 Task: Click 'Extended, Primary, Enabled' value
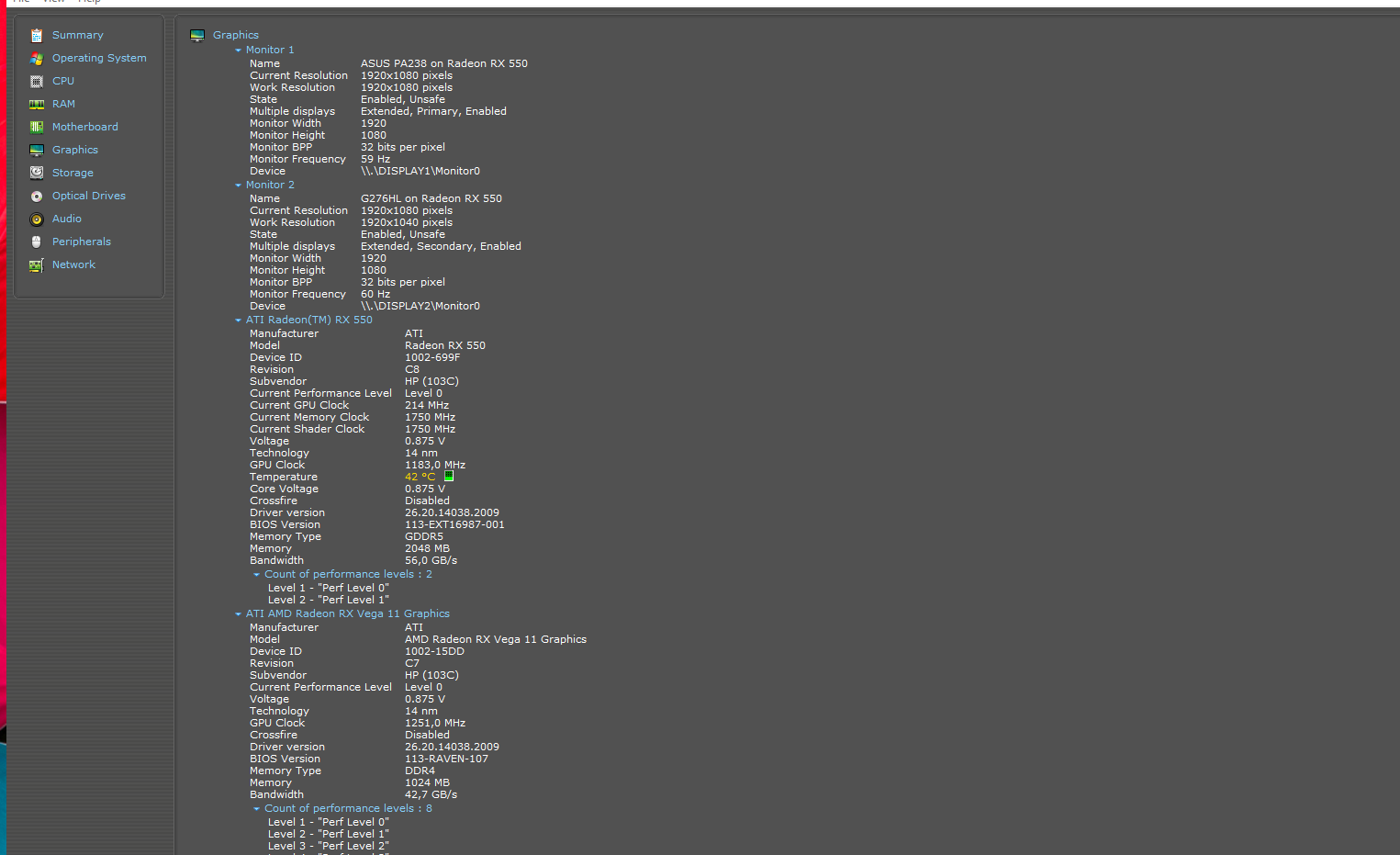click(x=433, y=111)
